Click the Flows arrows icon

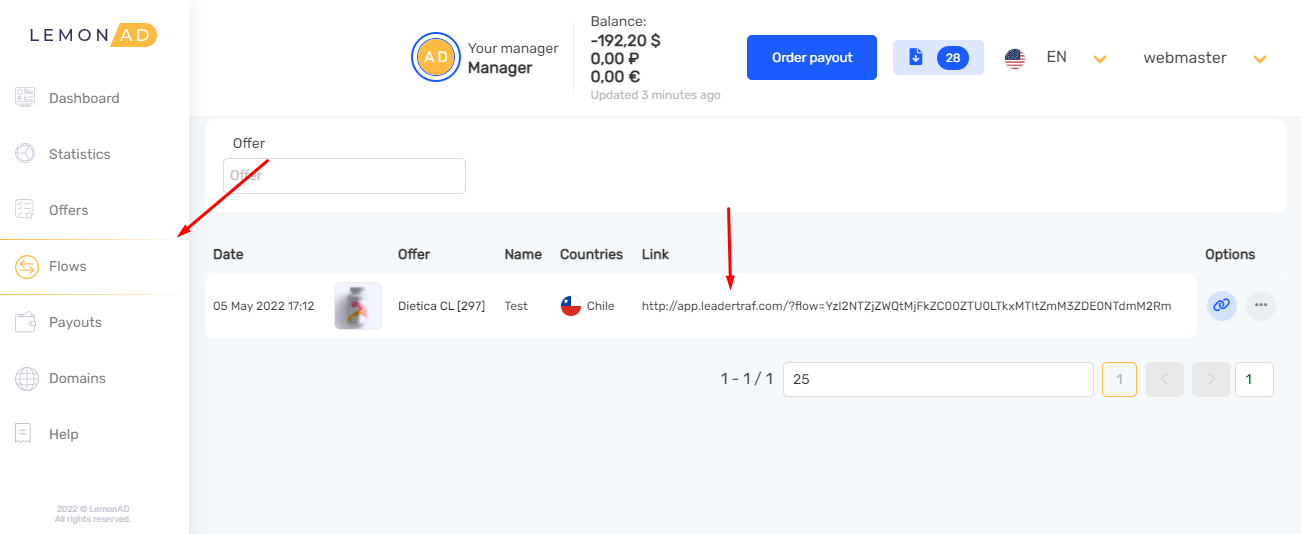(x=25, y=266)
